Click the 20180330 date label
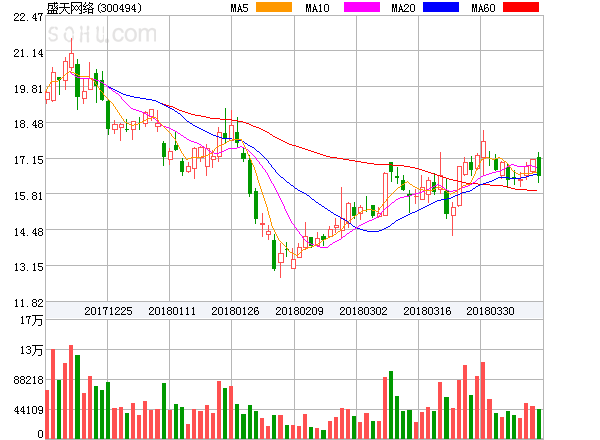Screen dimensions: 600x440 coord(490,311)
